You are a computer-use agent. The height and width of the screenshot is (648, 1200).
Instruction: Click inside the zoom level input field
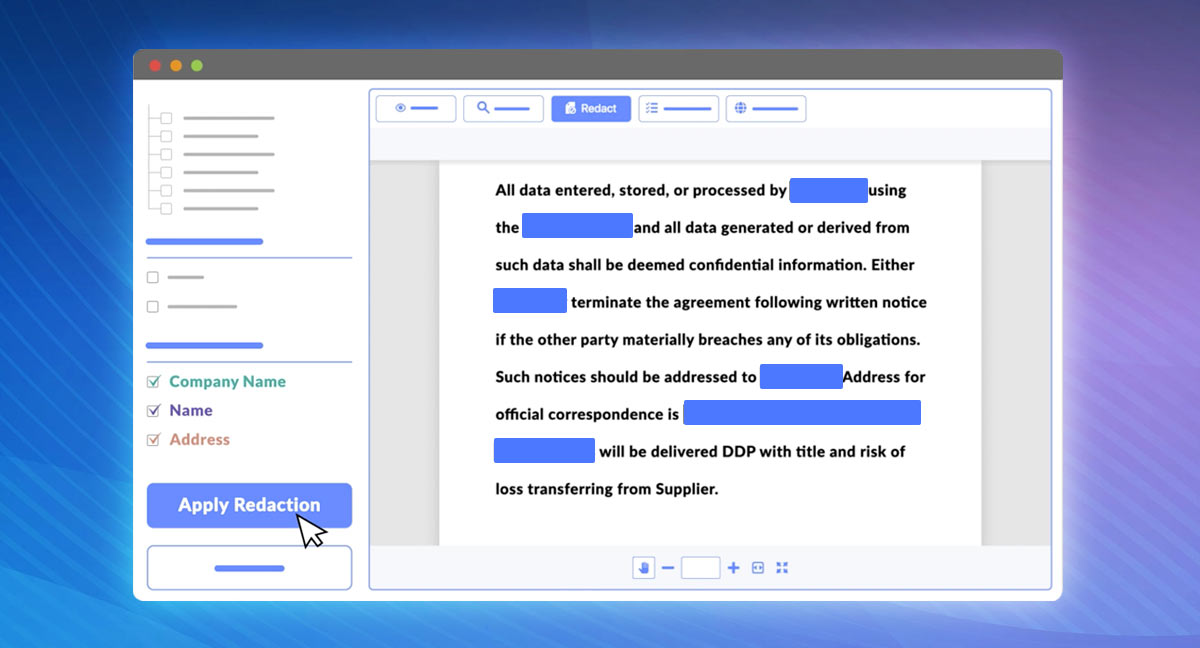(700, 567)
